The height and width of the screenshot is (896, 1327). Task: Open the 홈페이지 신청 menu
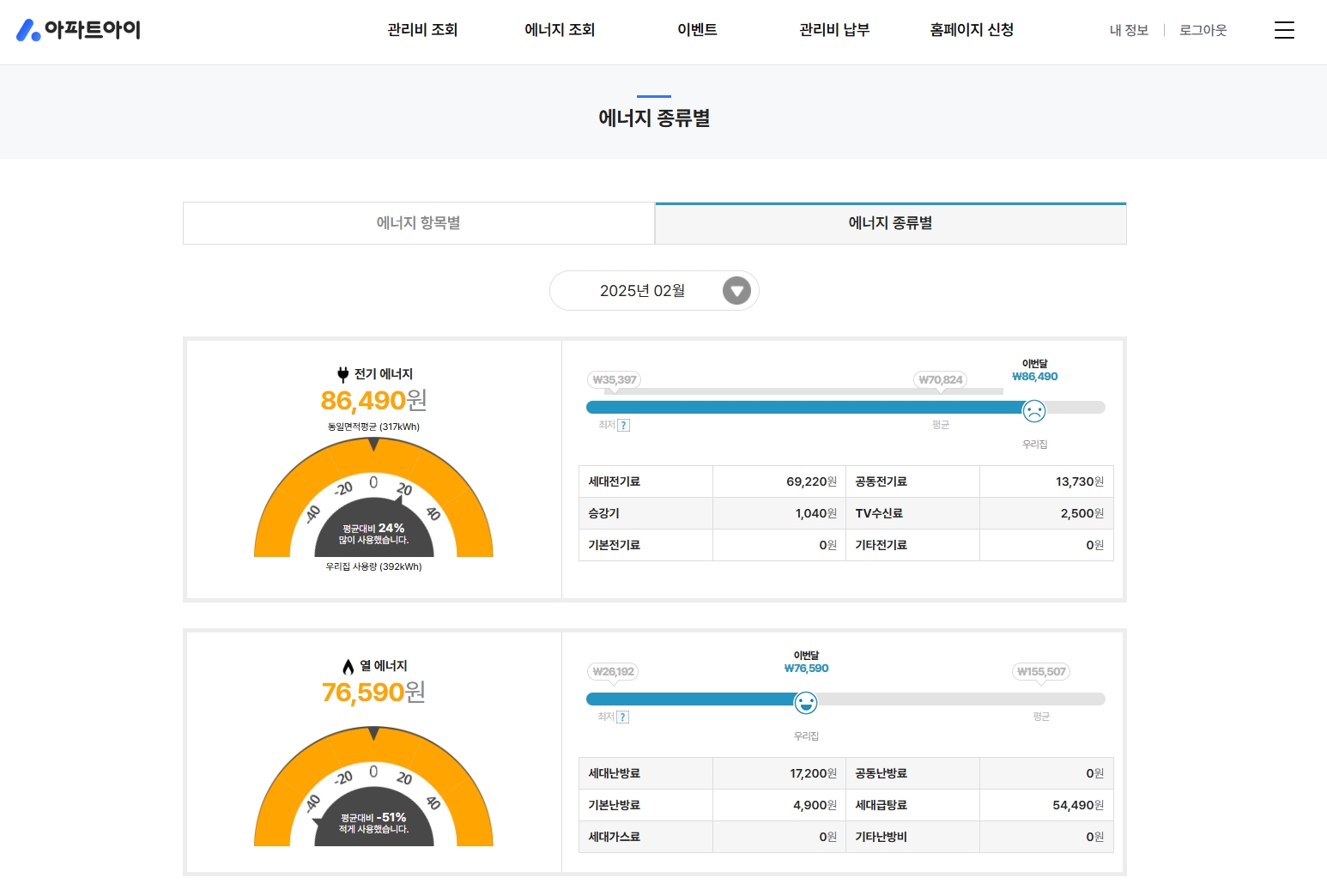click(972, 30)
